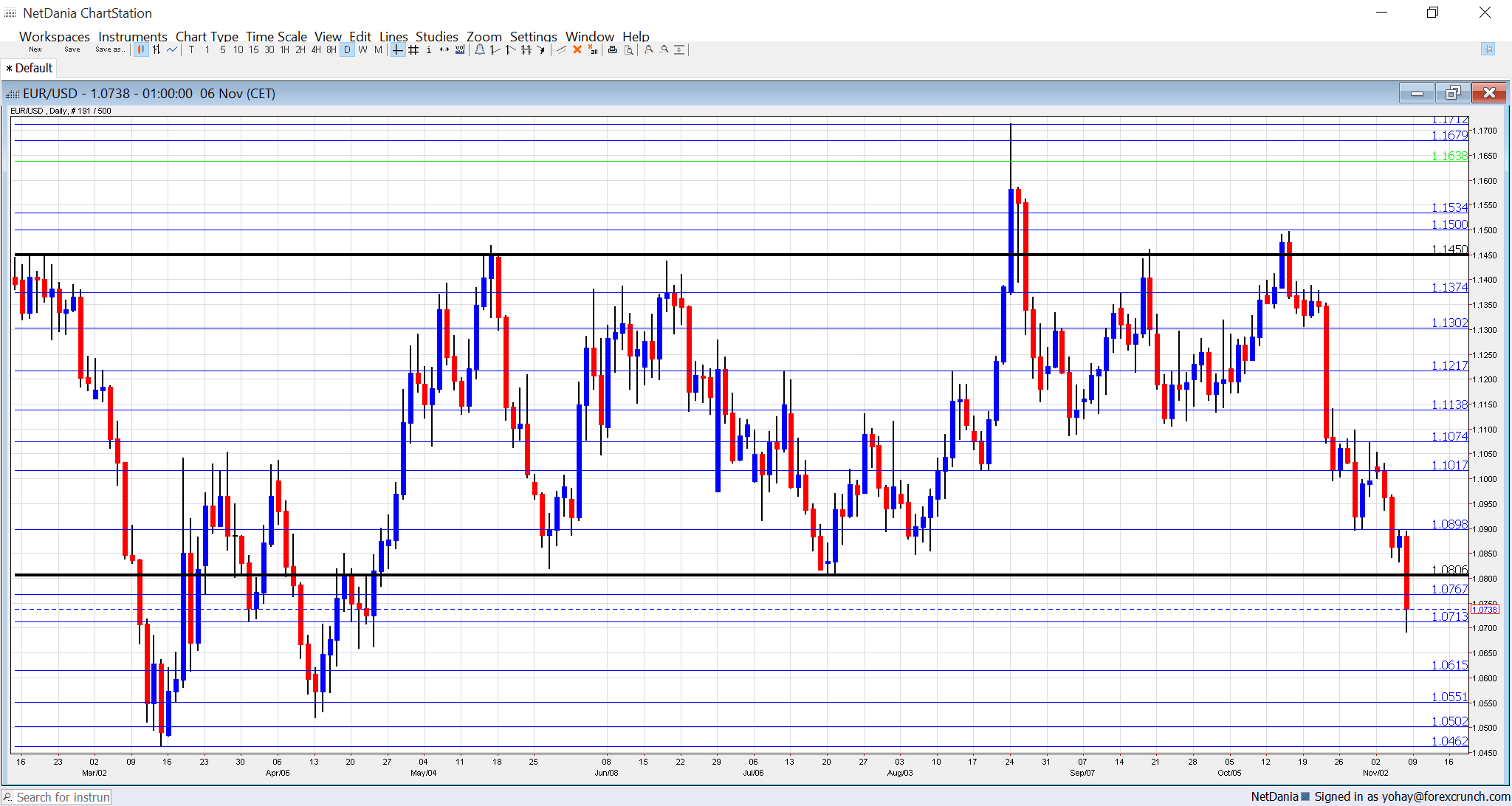Click the horizontal scroll arrows icon
This screenshot has height=806, width=1512.
point(444,49)
